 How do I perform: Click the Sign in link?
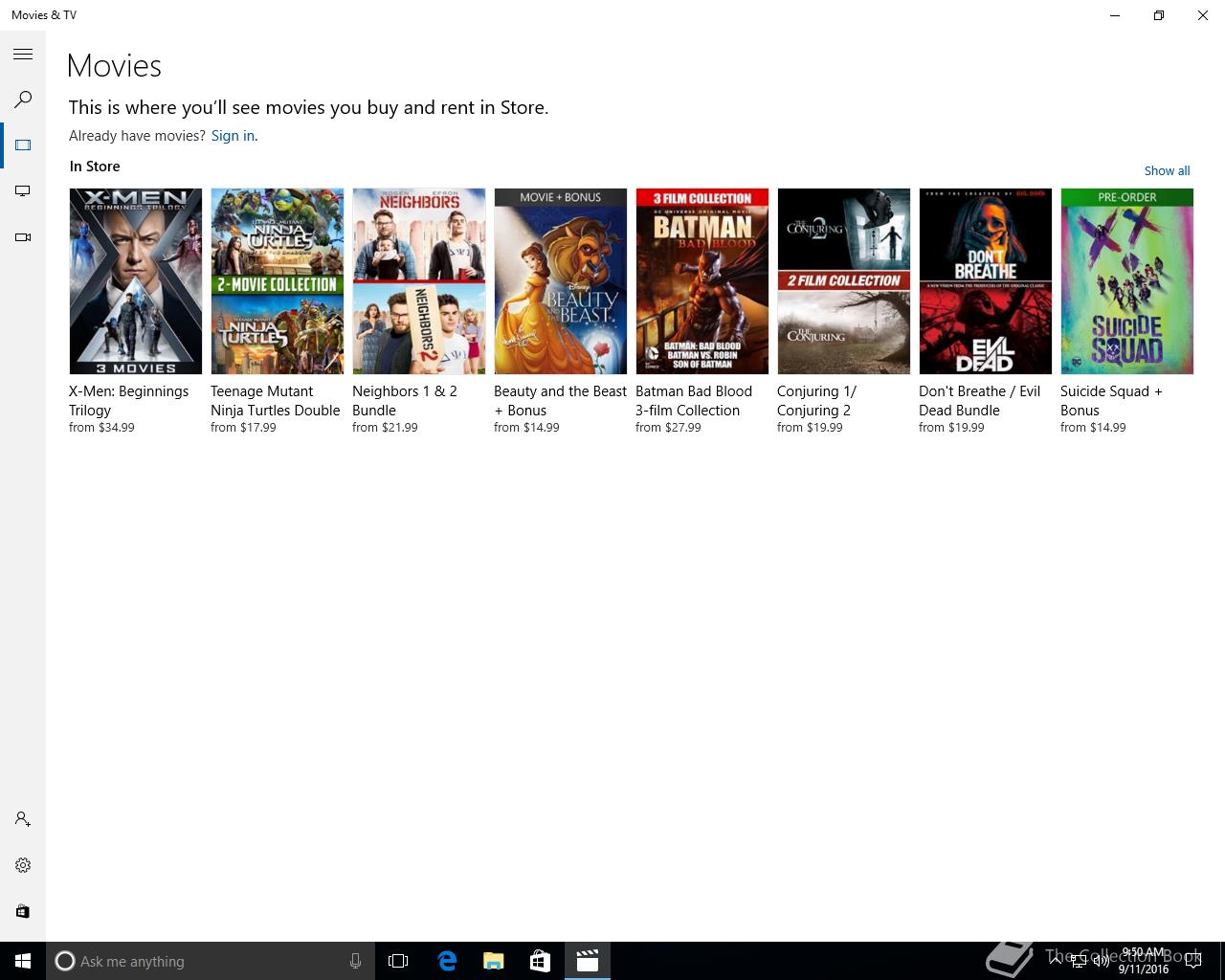tap(233, 136)
